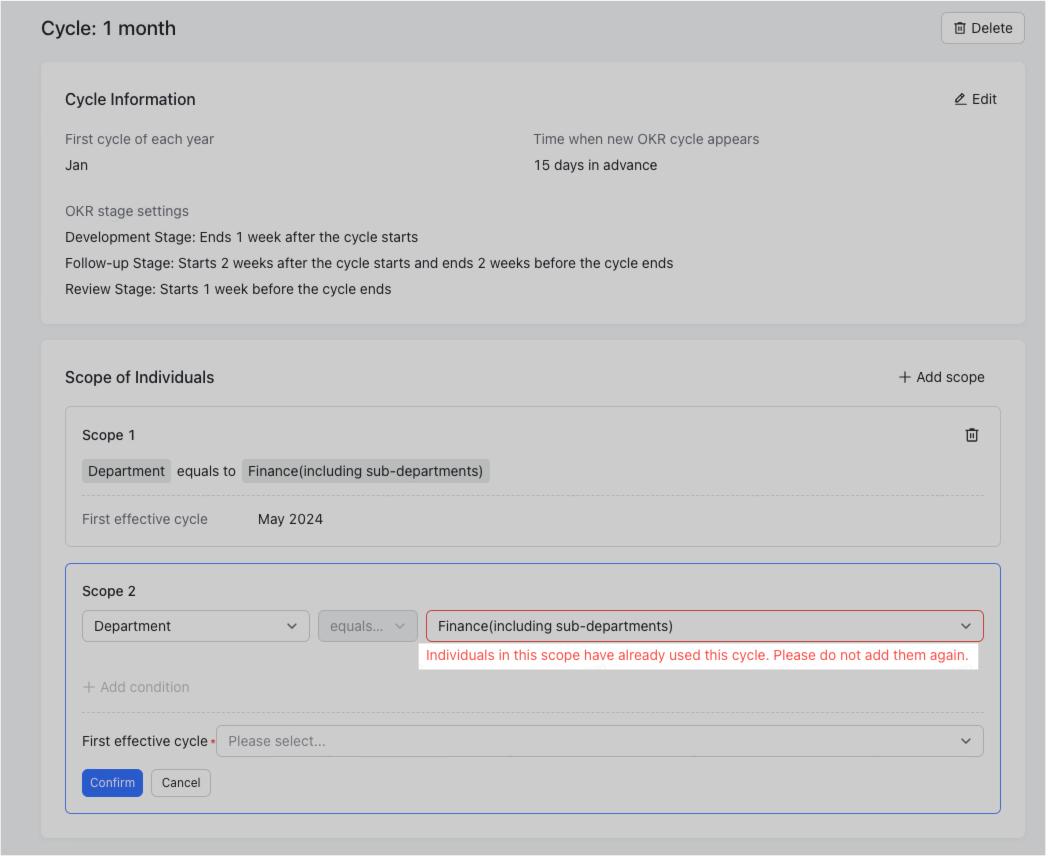Edit the Cycle Information
This screenshot has width=1046, height=856.
[975, 99]
